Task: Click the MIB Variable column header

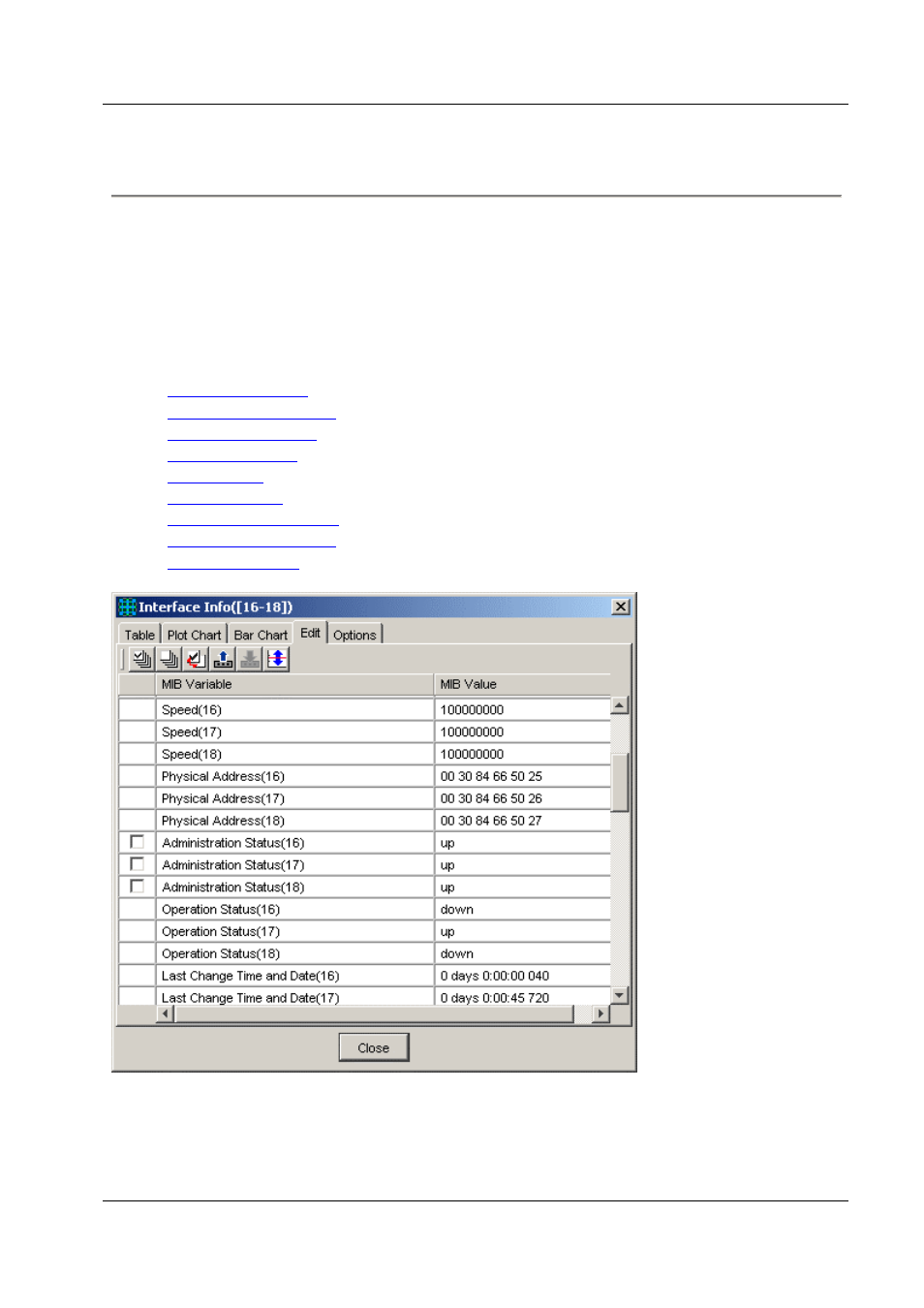Action: coord(294,684)
